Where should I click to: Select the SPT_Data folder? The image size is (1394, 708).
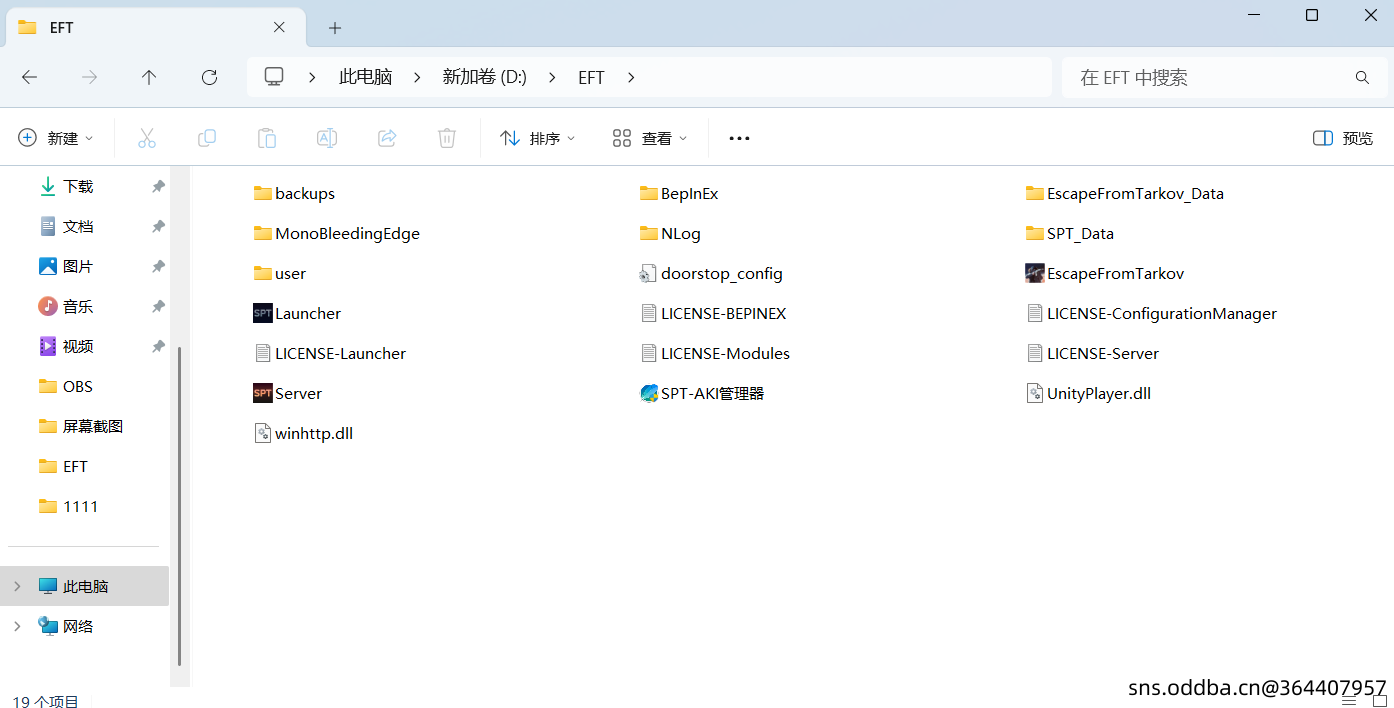click(x=1070, y=233)
